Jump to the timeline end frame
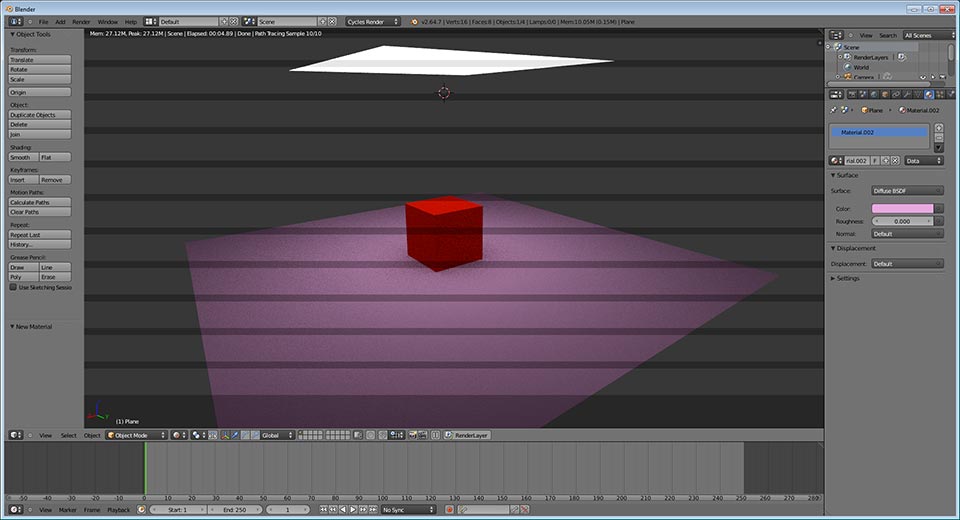 (373, 510)
